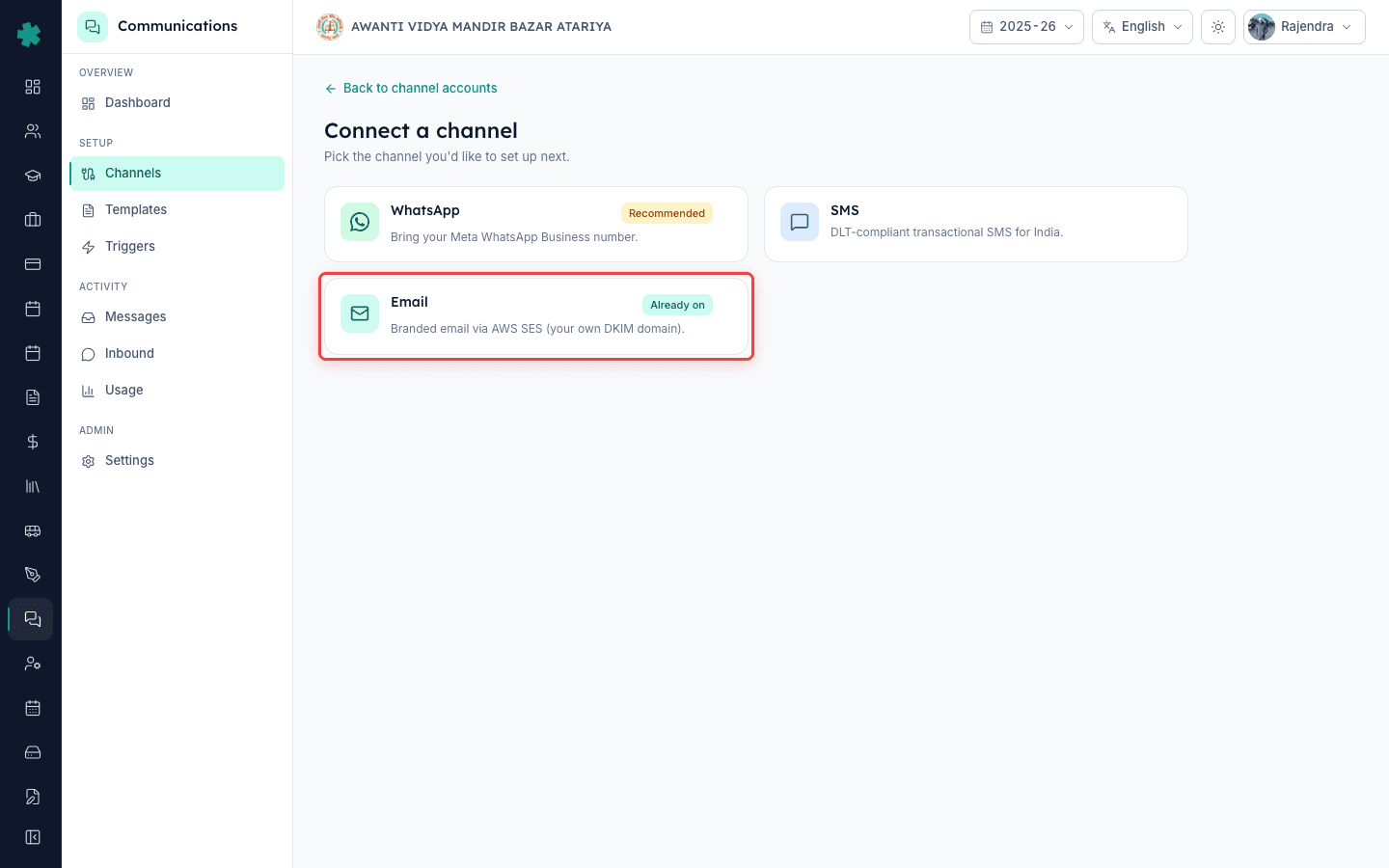Viewport: 1389px width, 868px height.
Task: Select Channels in the sidebar
Action: (177, 174)
